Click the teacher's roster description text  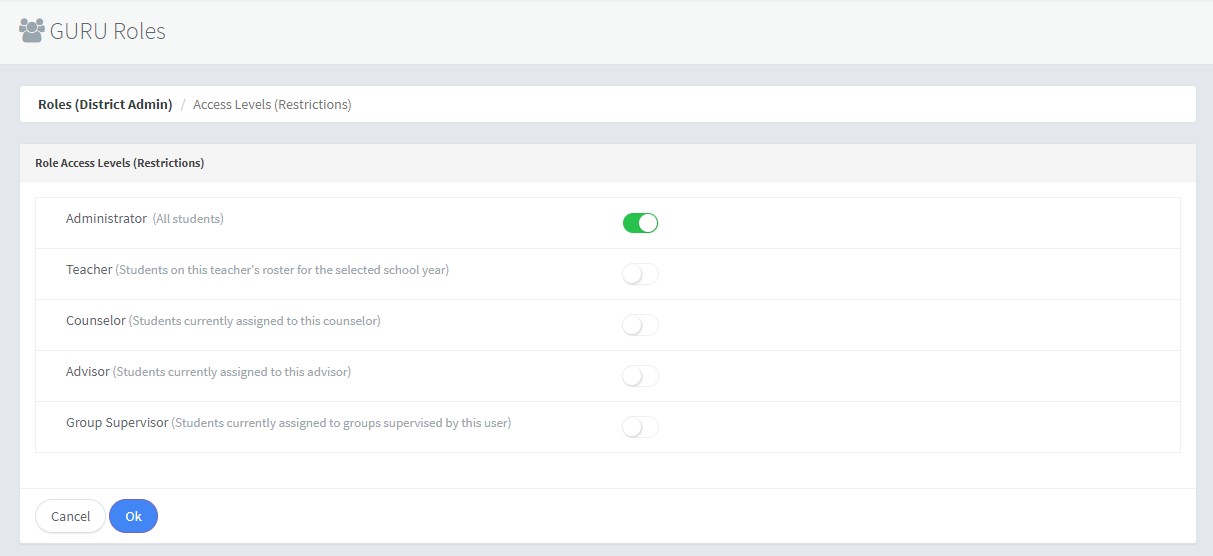[282, 270]
